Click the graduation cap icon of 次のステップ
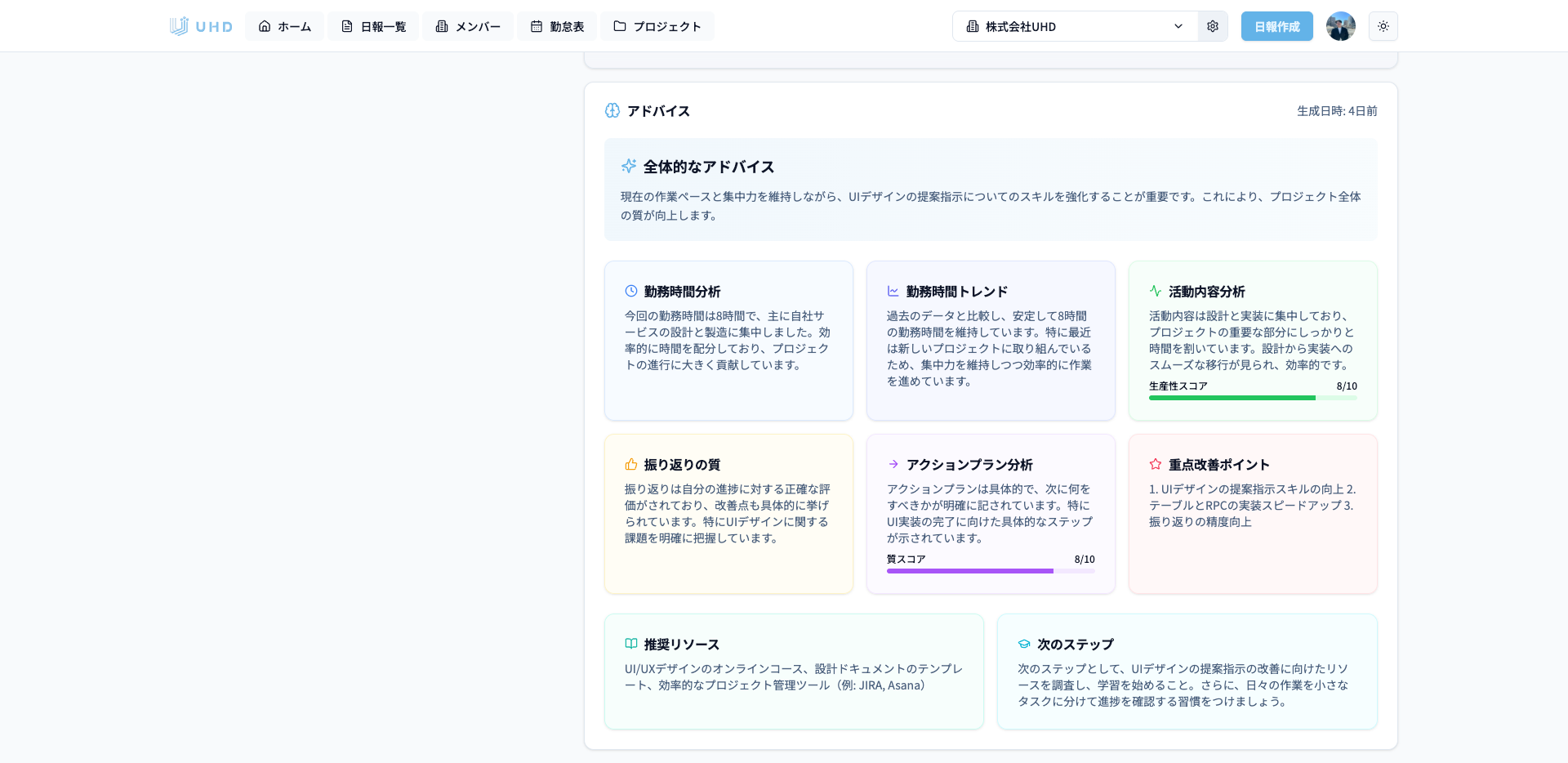 1024,644
